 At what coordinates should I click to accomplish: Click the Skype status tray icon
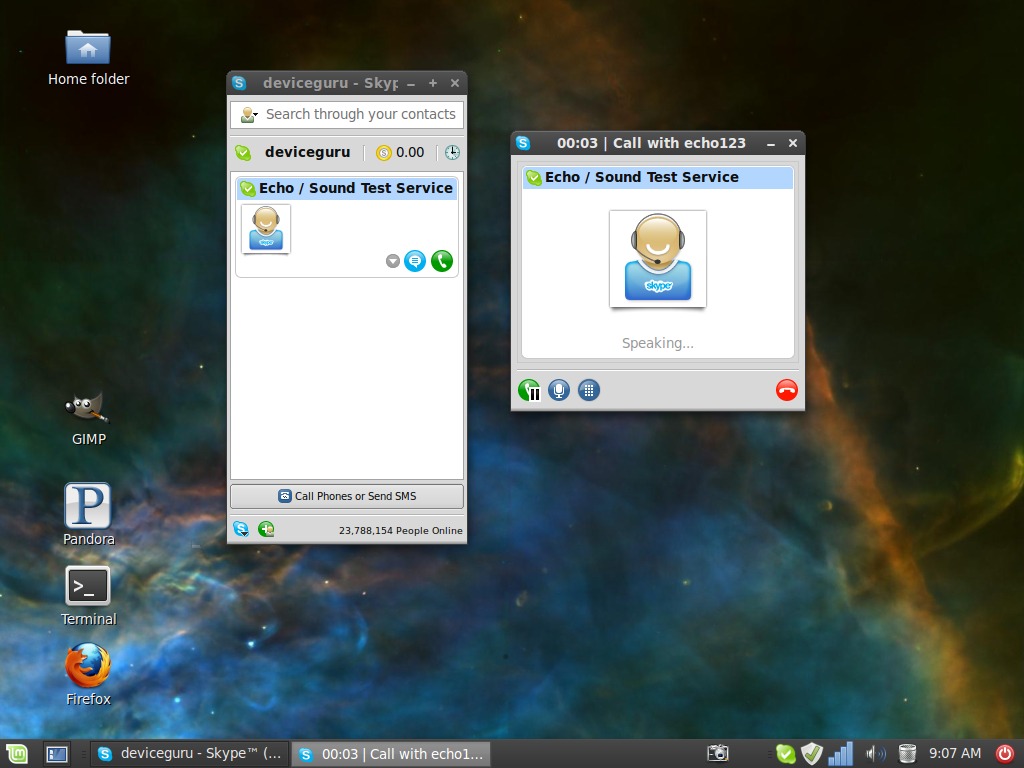tap(786, 754)
